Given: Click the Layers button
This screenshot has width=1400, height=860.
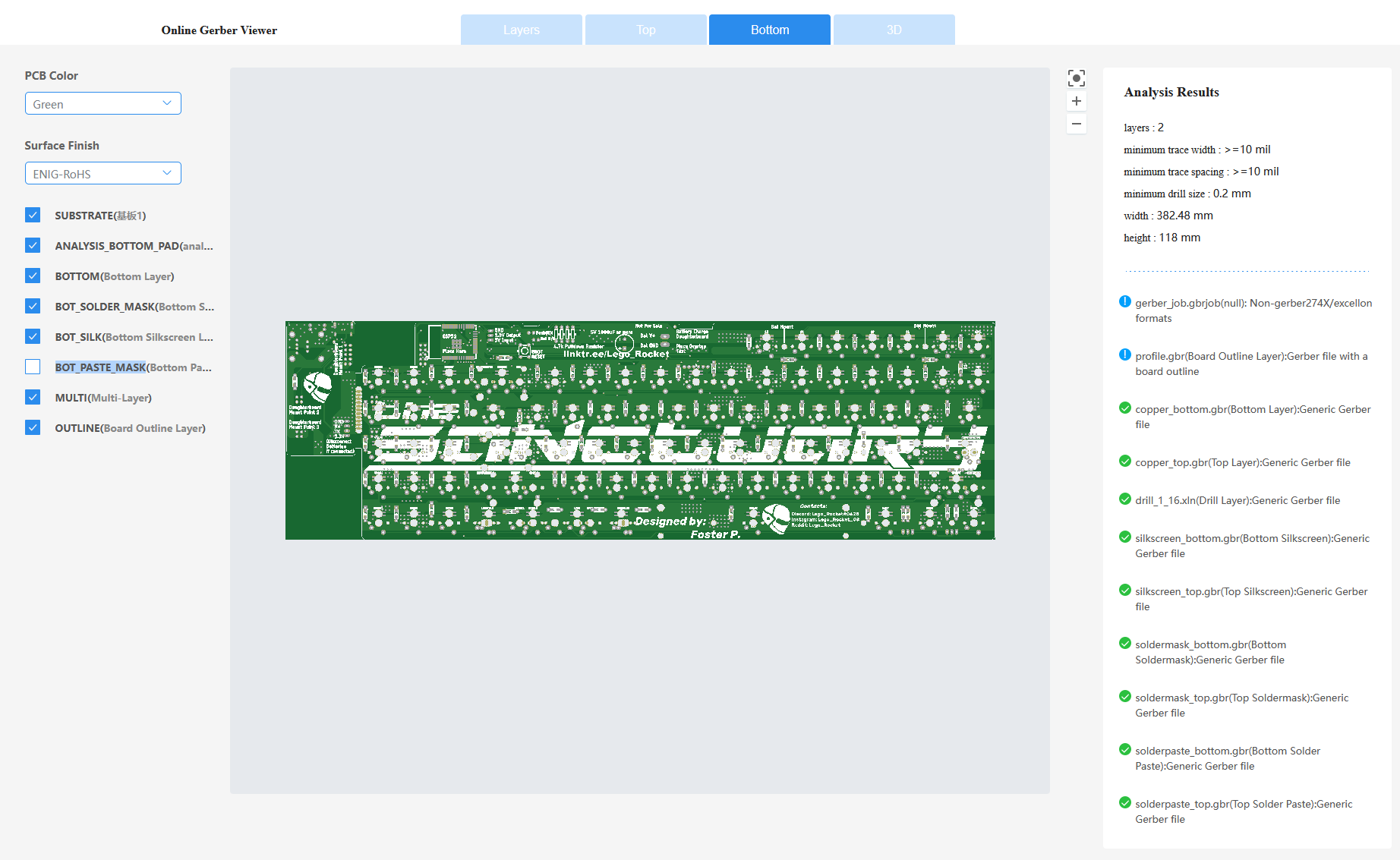Looking at the screenshot, I should (521, 30).
